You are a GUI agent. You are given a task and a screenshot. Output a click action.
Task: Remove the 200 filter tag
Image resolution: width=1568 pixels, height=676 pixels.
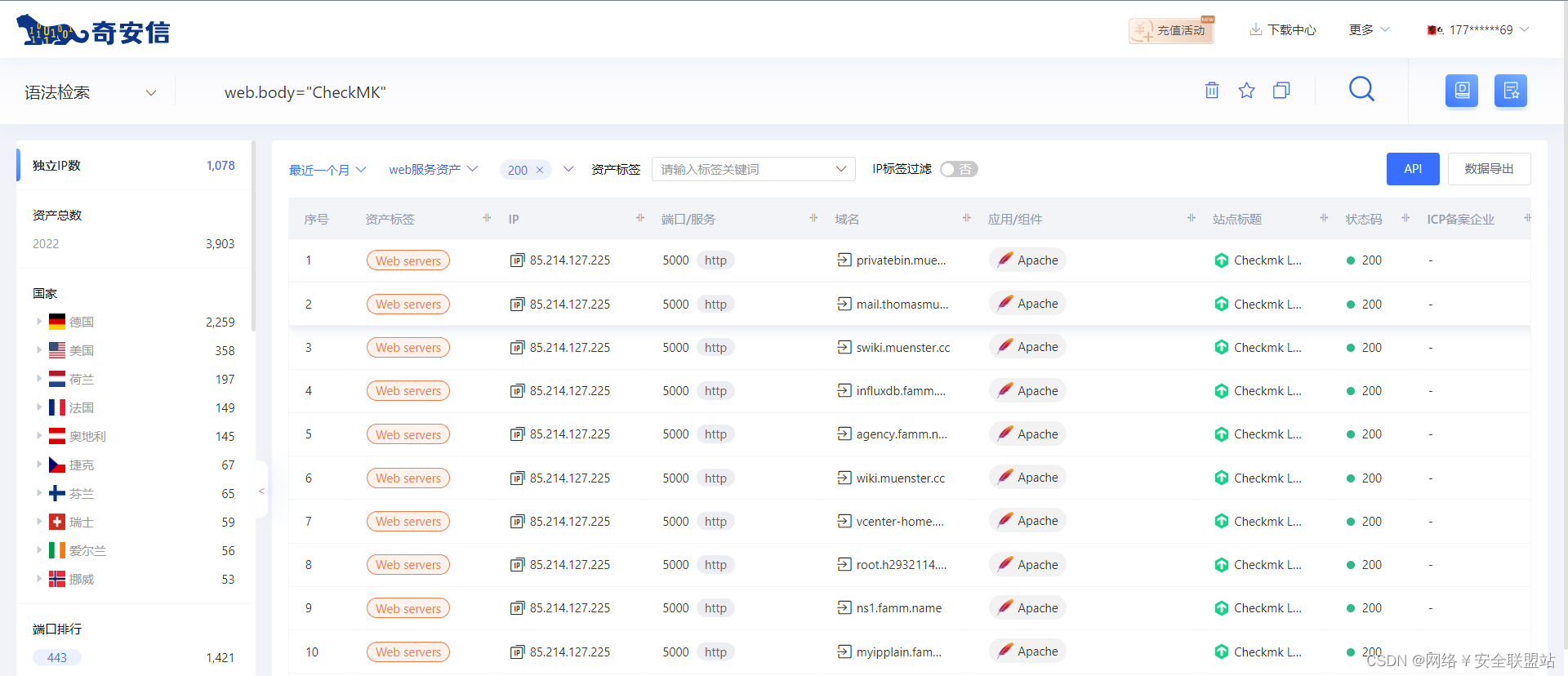(x=540, y=170)
